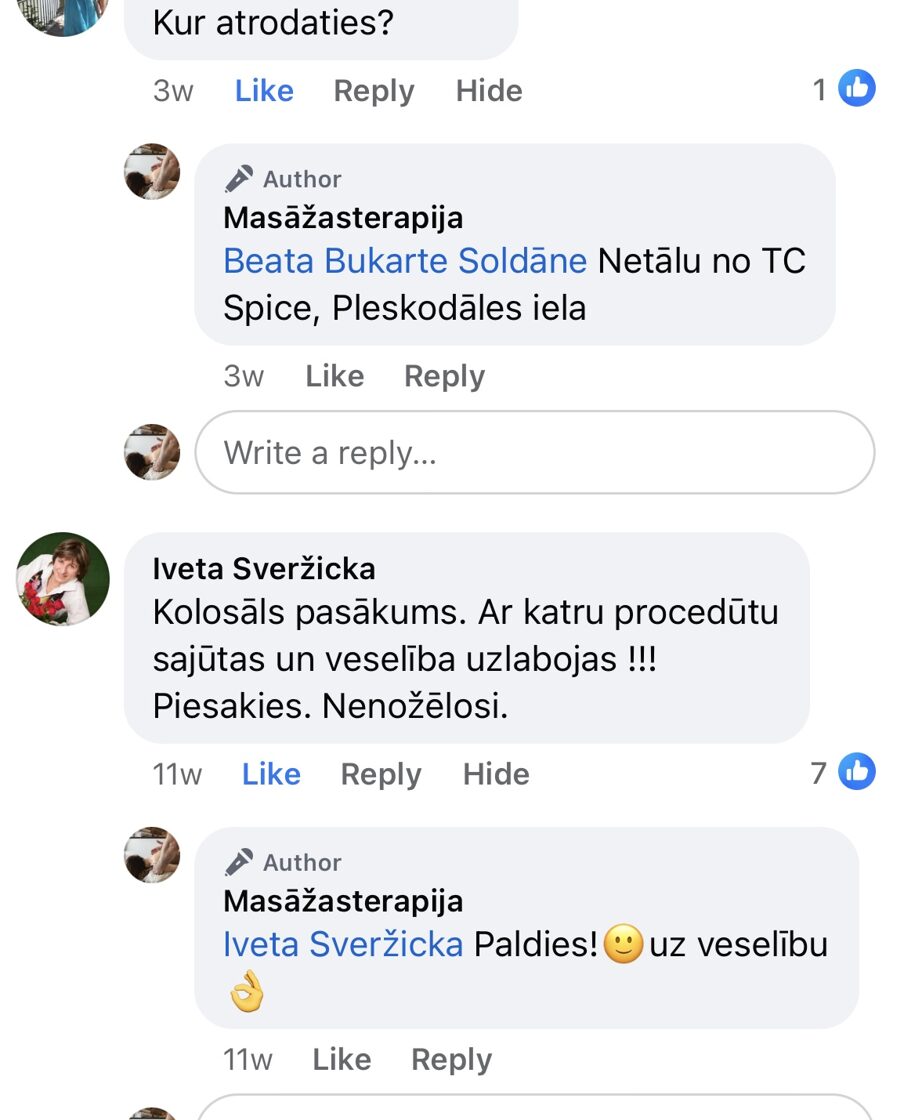Tap the Masāžasterapija avatar beside the Paldies reply

(152, 854)
